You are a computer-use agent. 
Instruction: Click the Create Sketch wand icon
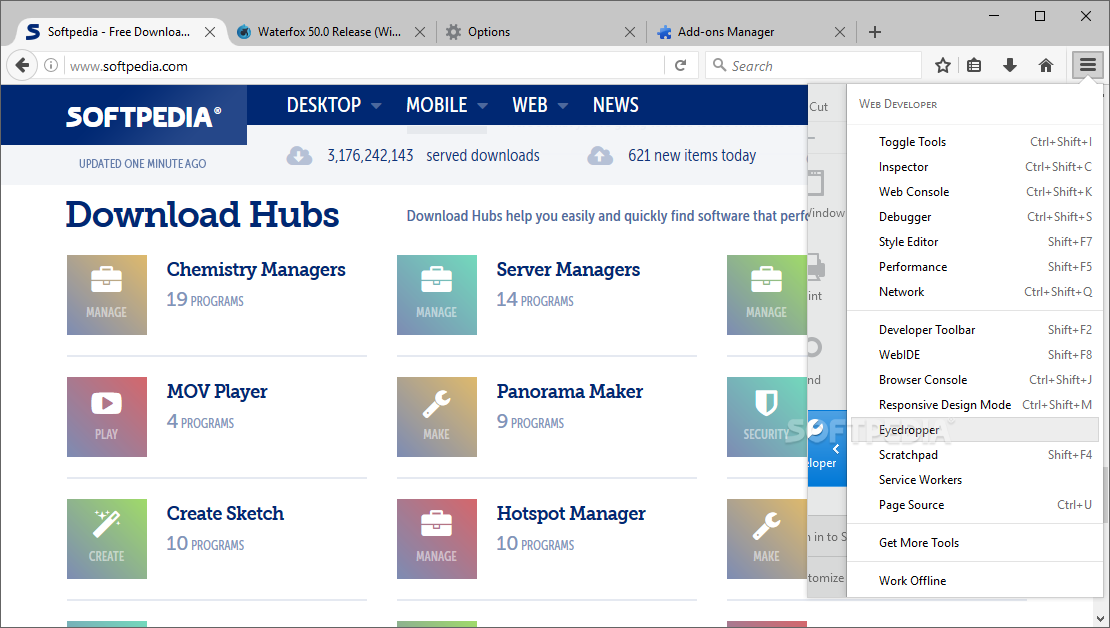pos(107,539)
